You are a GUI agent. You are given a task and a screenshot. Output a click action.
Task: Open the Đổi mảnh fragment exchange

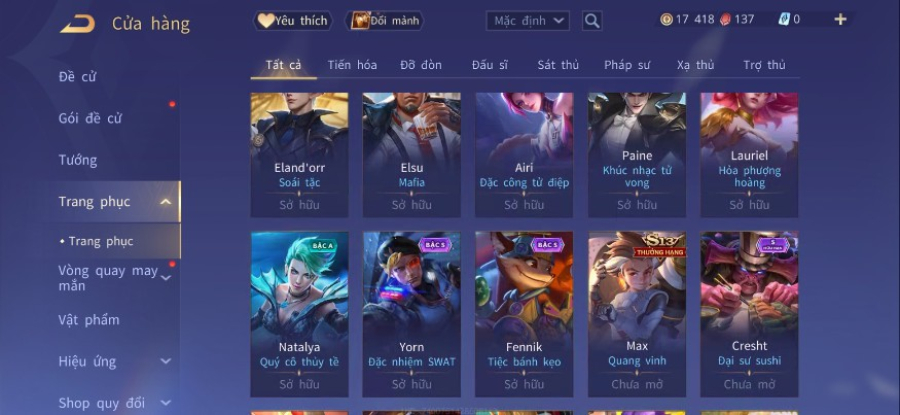[x=385, y=21]
